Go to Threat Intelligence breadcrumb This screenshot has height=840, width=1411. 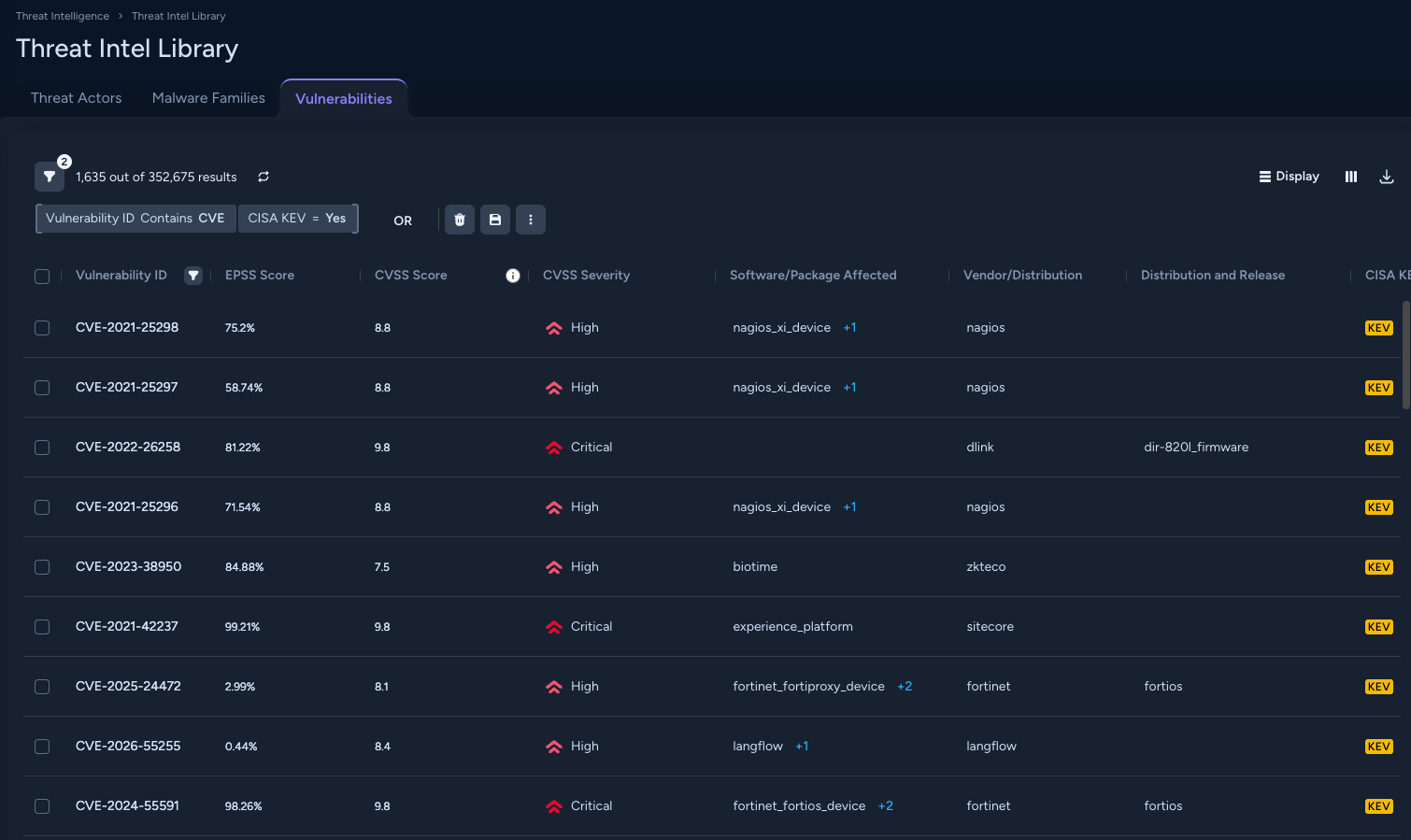point(63,16)
